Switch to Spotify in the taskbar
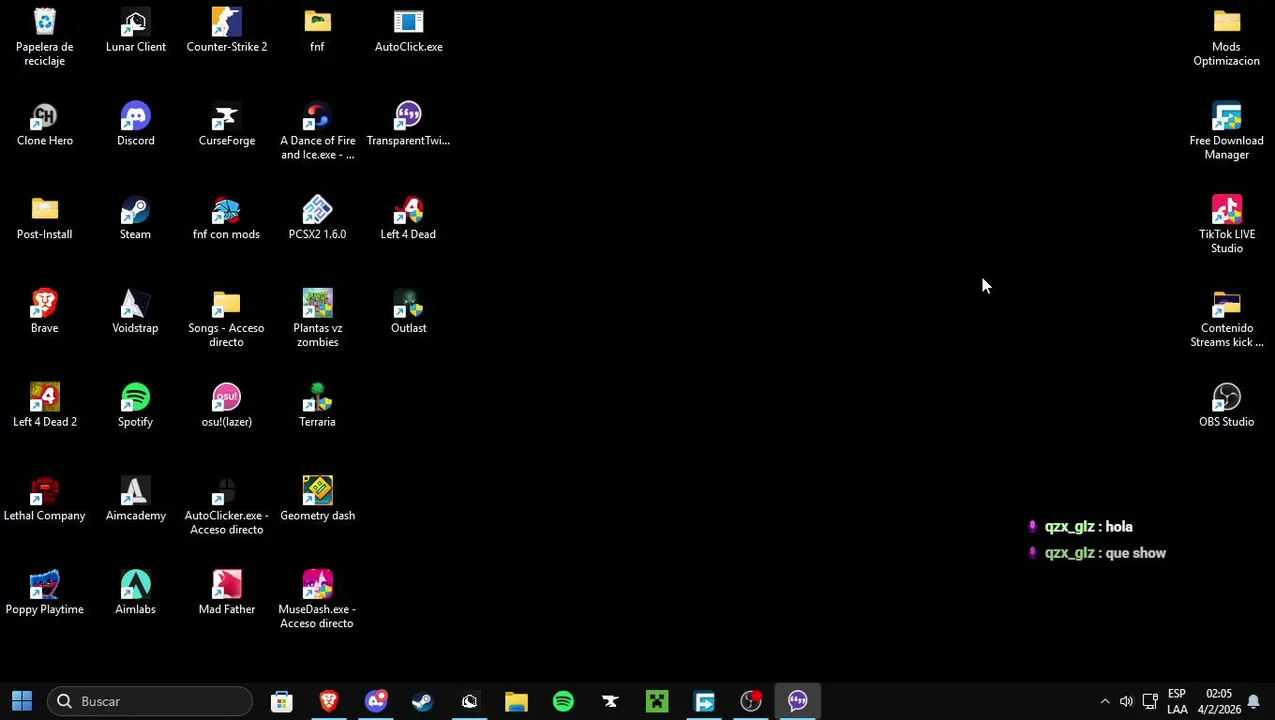1275x720 pixels. pos(563,701)
